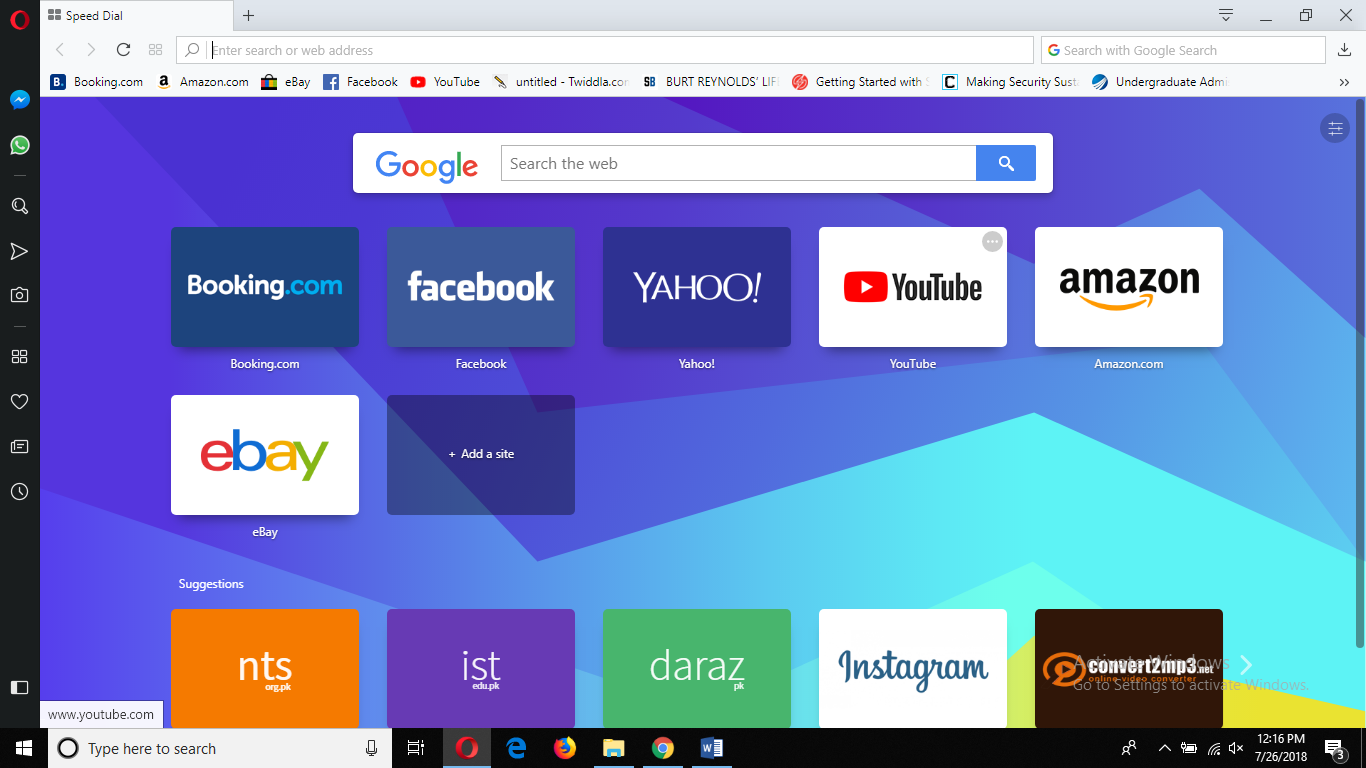Image resolution: width=1366 pixels, height=768 pixels.
Task: Open My Flow in the sidebar
Action: pyautogui.click(x=18, y=251)
